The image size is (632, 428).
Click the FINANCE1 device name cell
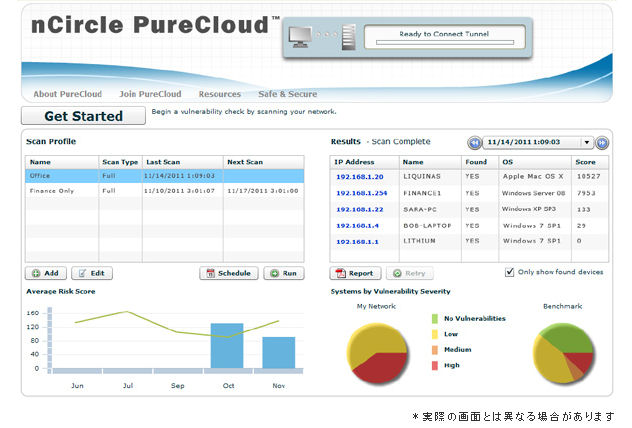(x=422, y=193)
